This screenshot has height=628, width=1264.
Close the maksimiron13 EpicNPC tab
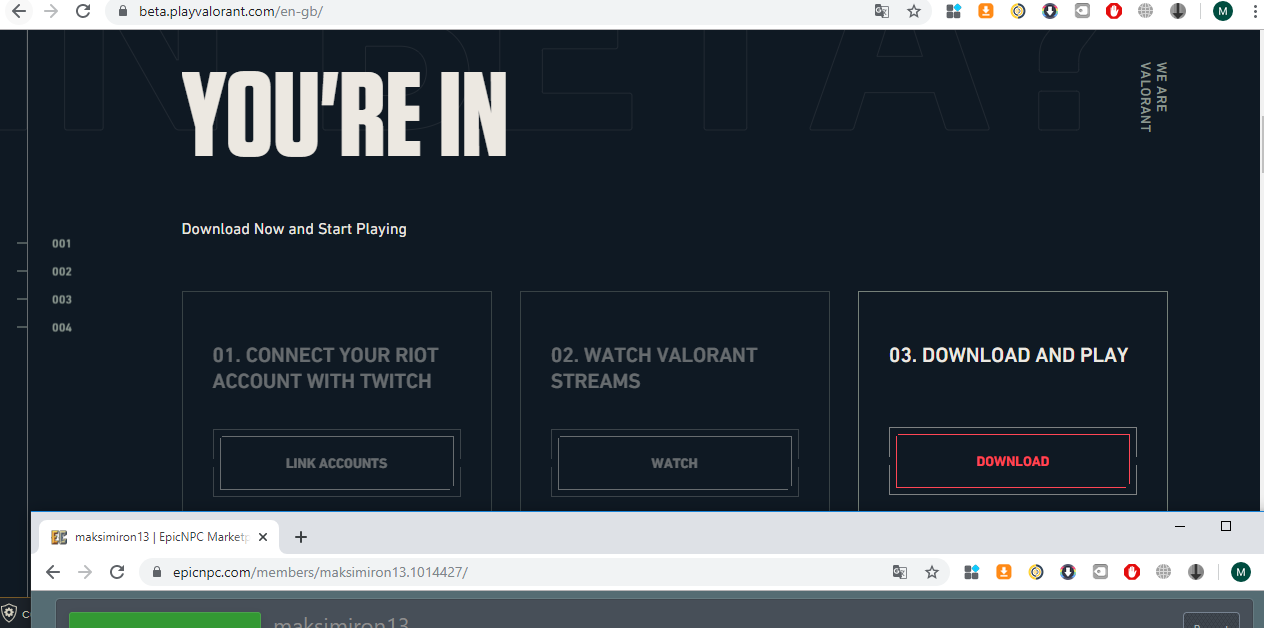(x=263, y=537)
